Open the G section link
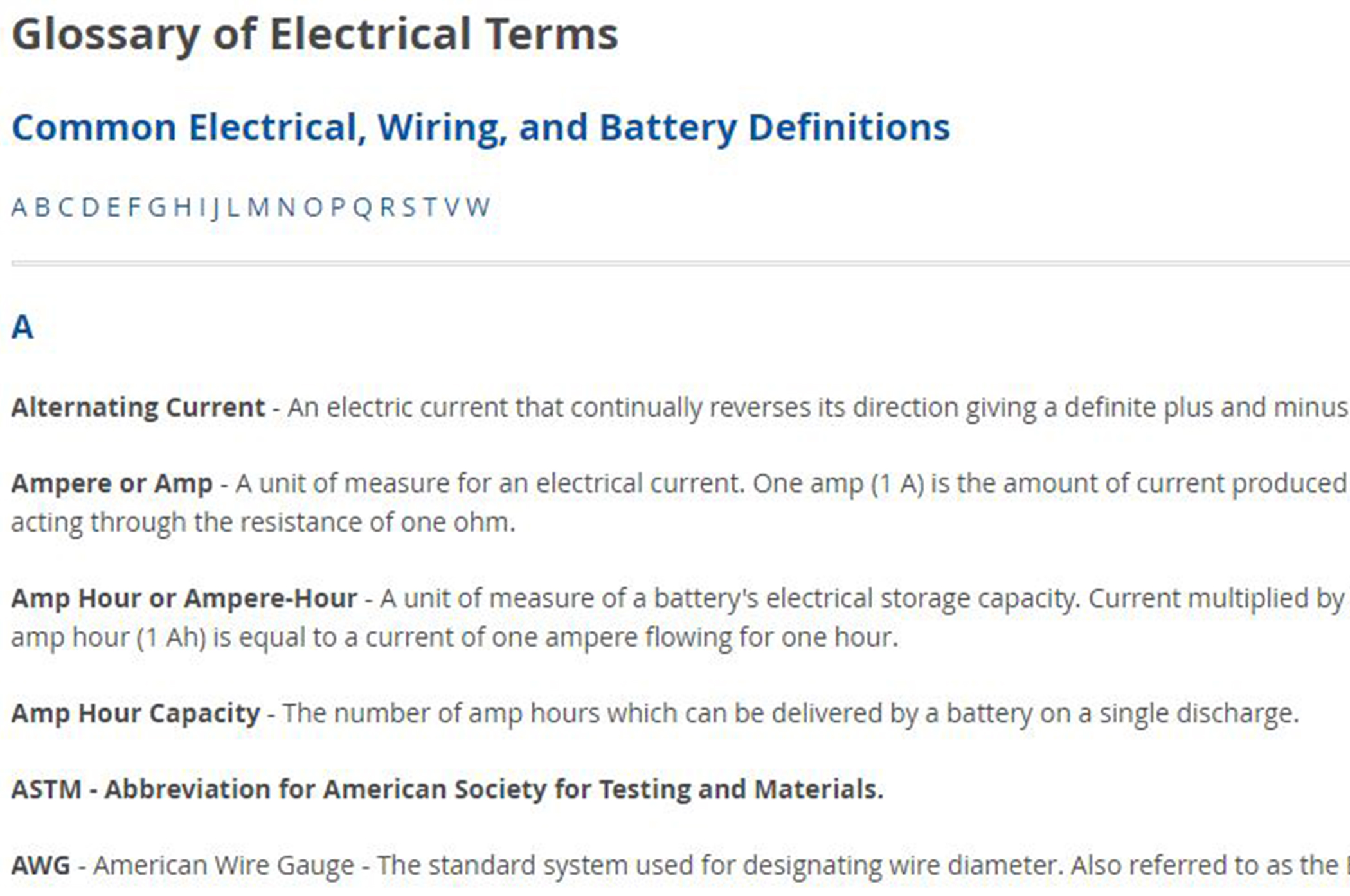The height and width of the screenshot is (896, 1350). [x=157, y=208]
